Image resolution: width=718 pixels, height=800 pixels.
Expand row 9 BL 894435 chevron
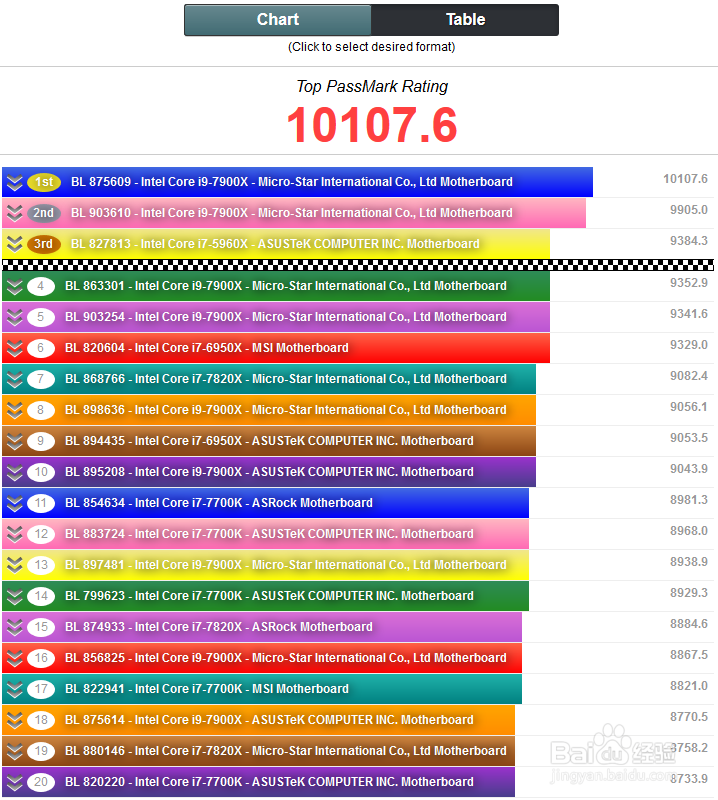coord(15,441)
